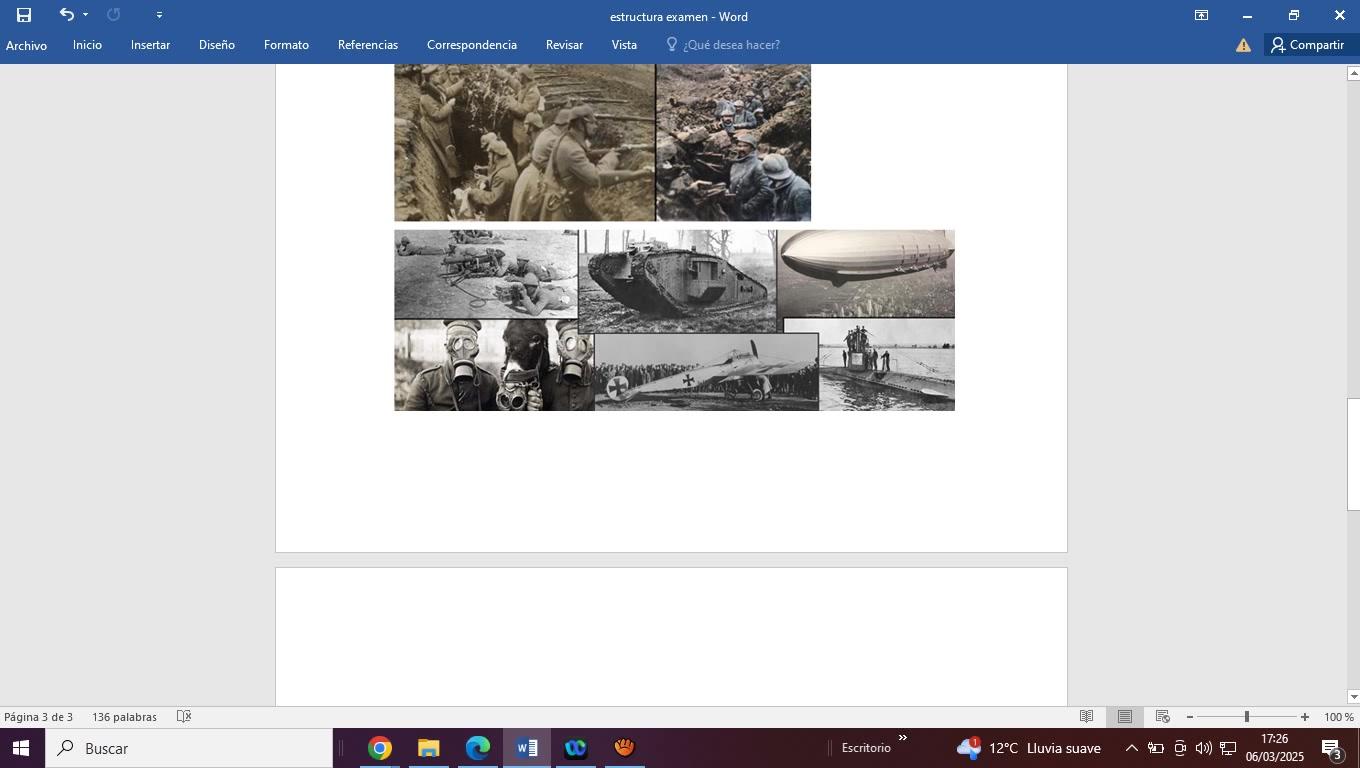Screen dimensions: 1360x768
Task: Click the zoom in plus icon
Action: 1304,717
